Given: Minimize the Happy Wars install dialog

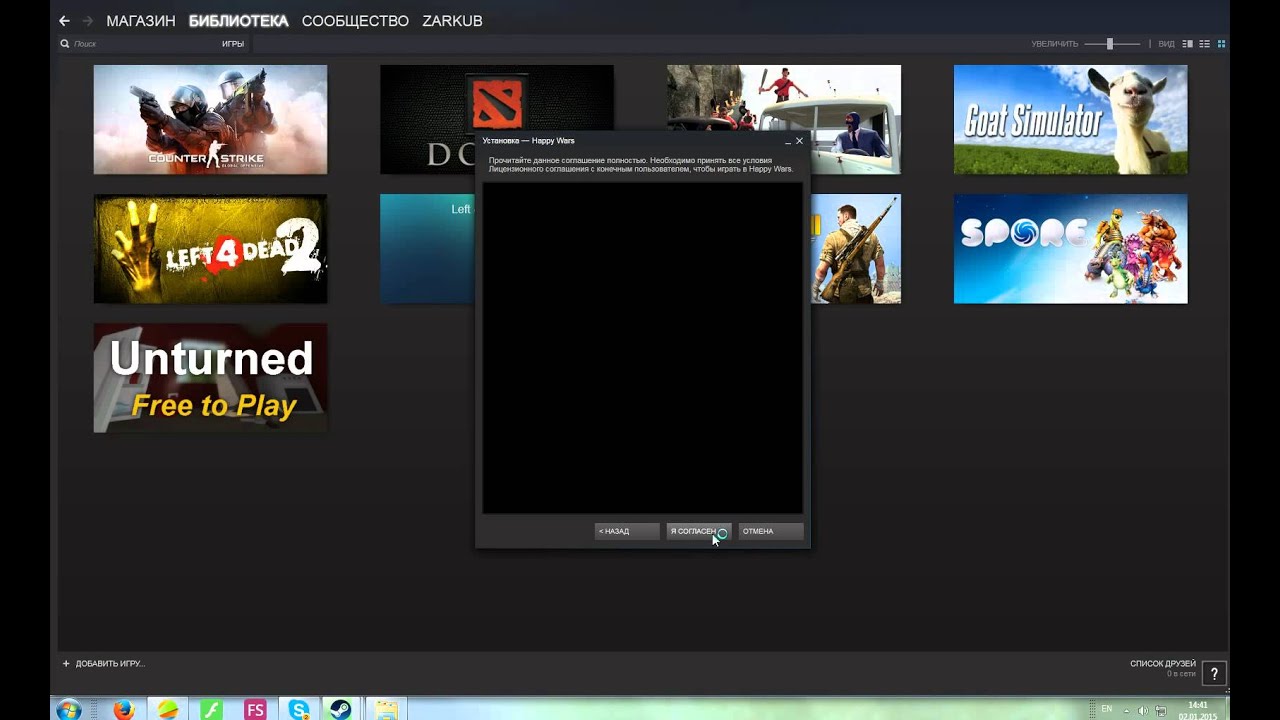Looking at the screenshot, I should (787, 141).
